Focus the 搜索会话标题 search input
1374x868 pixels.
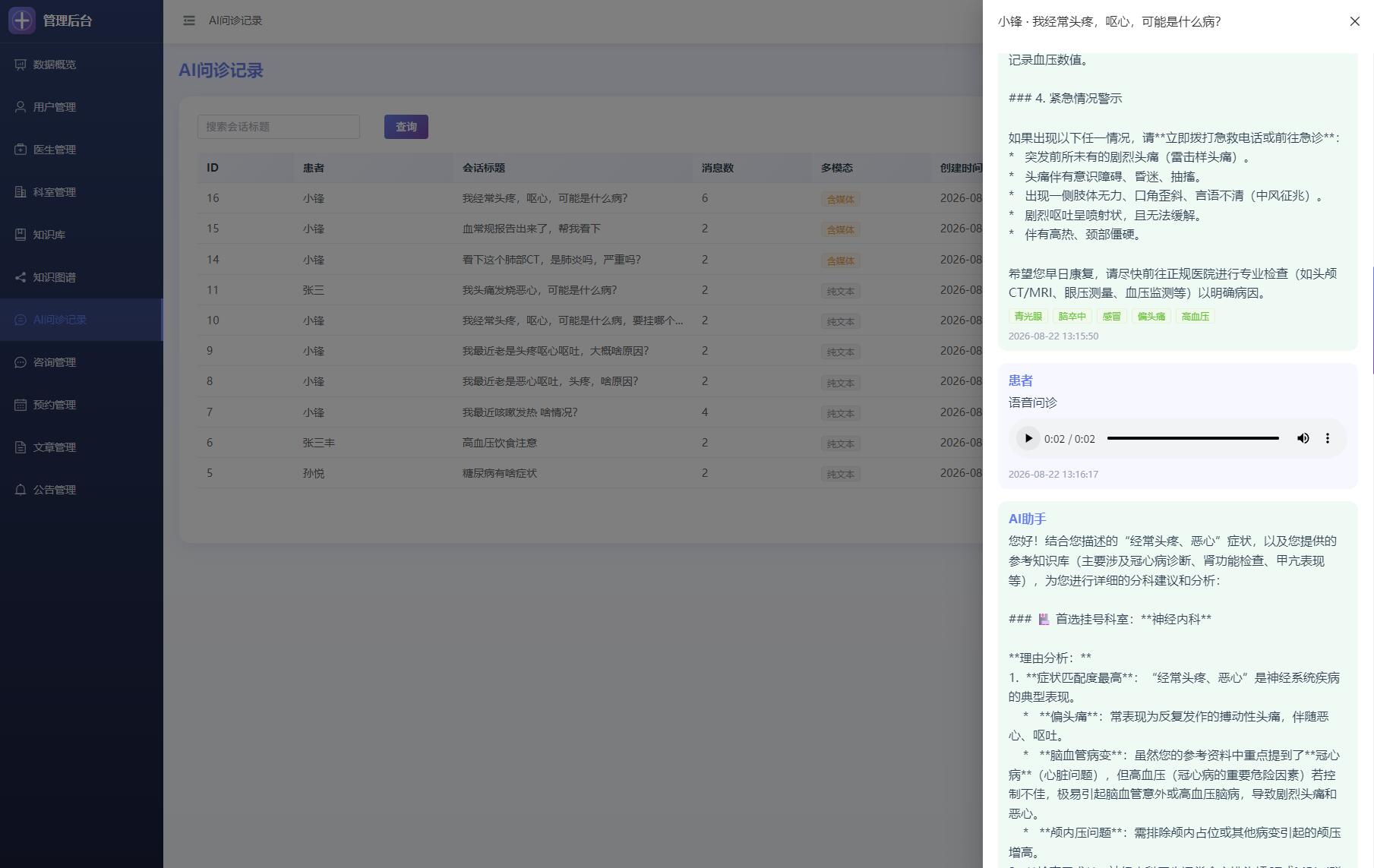click(x=279, y=127)
